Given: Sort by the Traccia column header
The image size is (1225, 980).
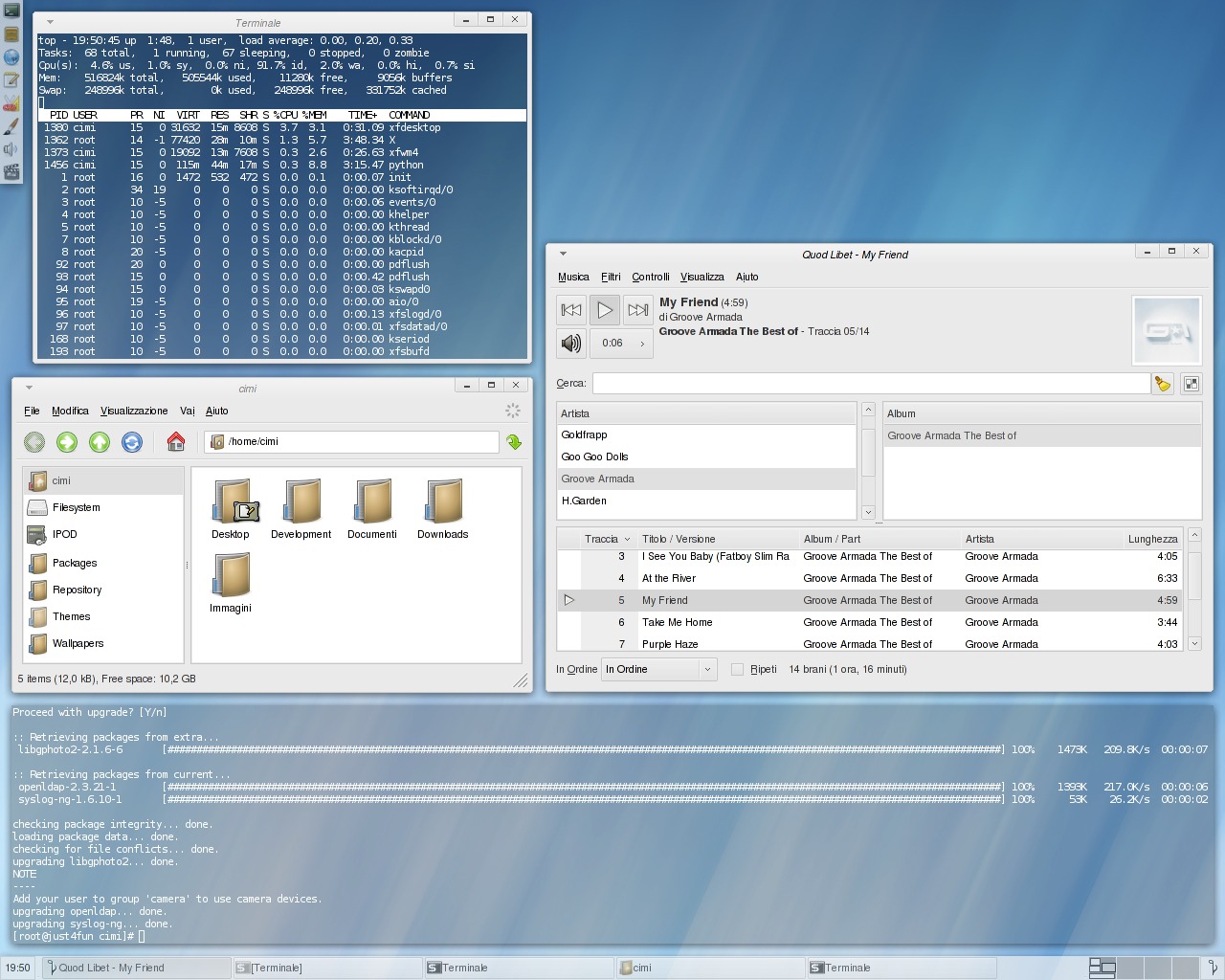Looking at the screenshot, I should [x=608, y=539].
